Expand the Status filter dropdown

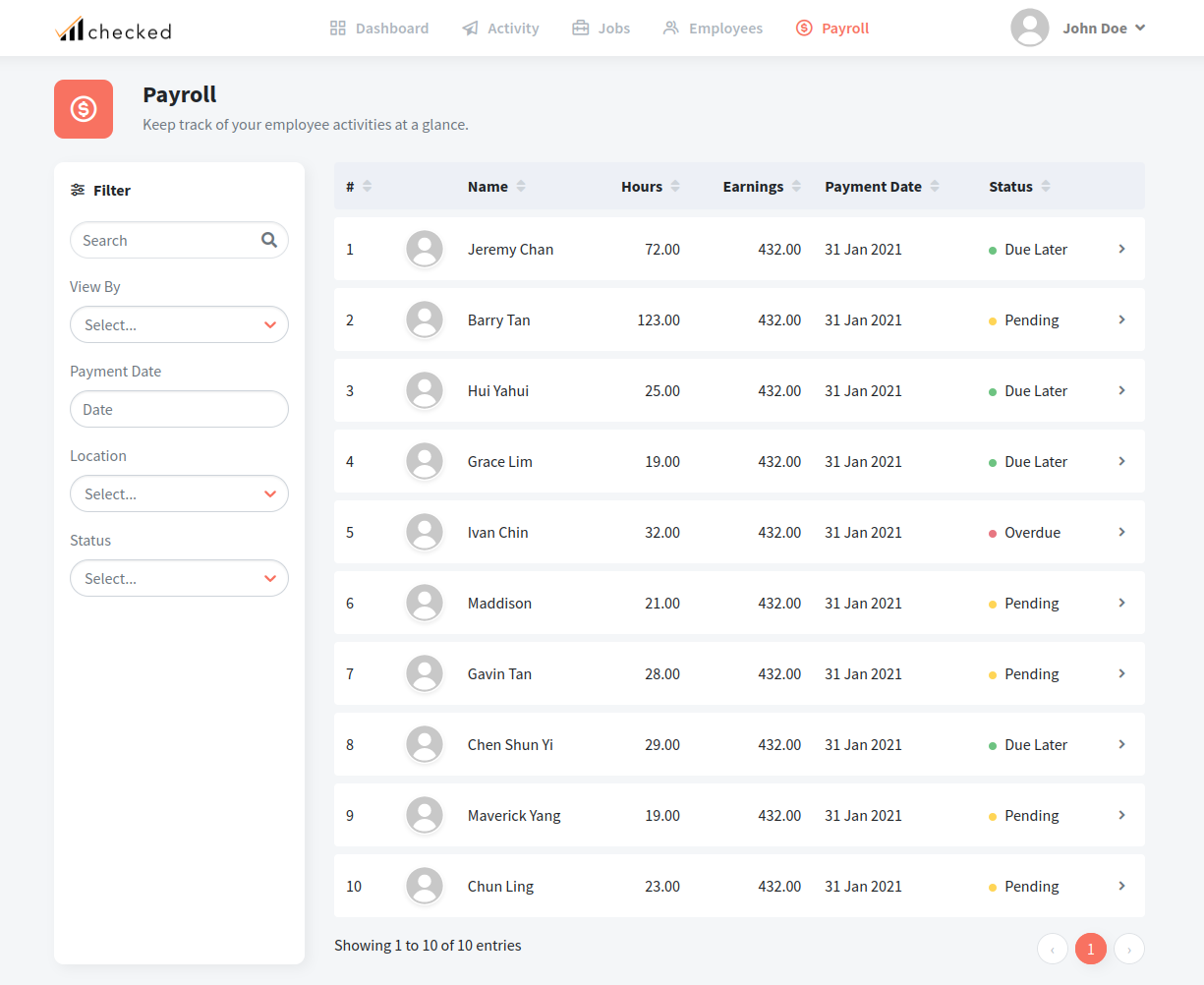coord(179,579)
